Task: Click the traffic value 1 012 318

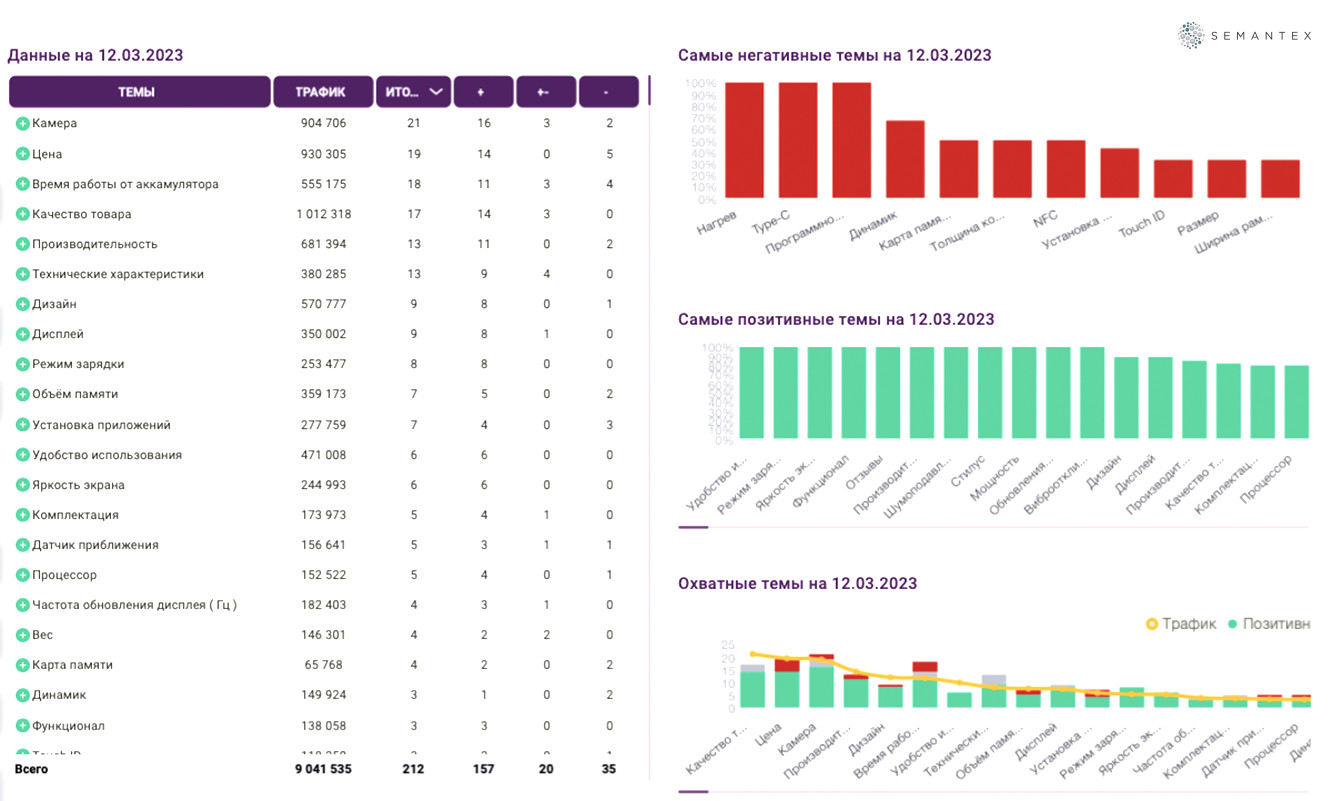Action: tap(324, 214)
